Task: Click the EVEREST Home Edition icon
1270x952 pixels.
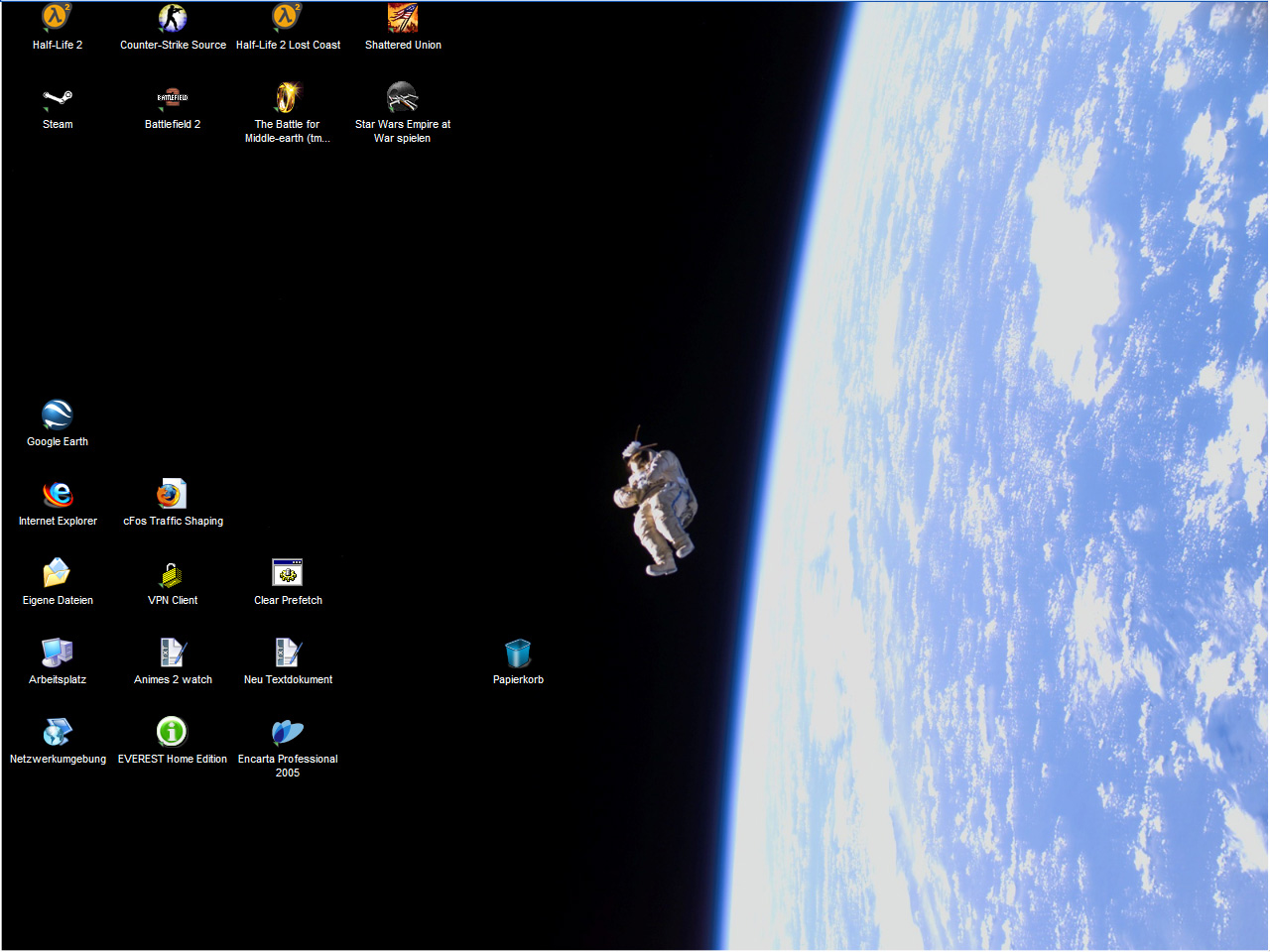Action: coord(173,732)
